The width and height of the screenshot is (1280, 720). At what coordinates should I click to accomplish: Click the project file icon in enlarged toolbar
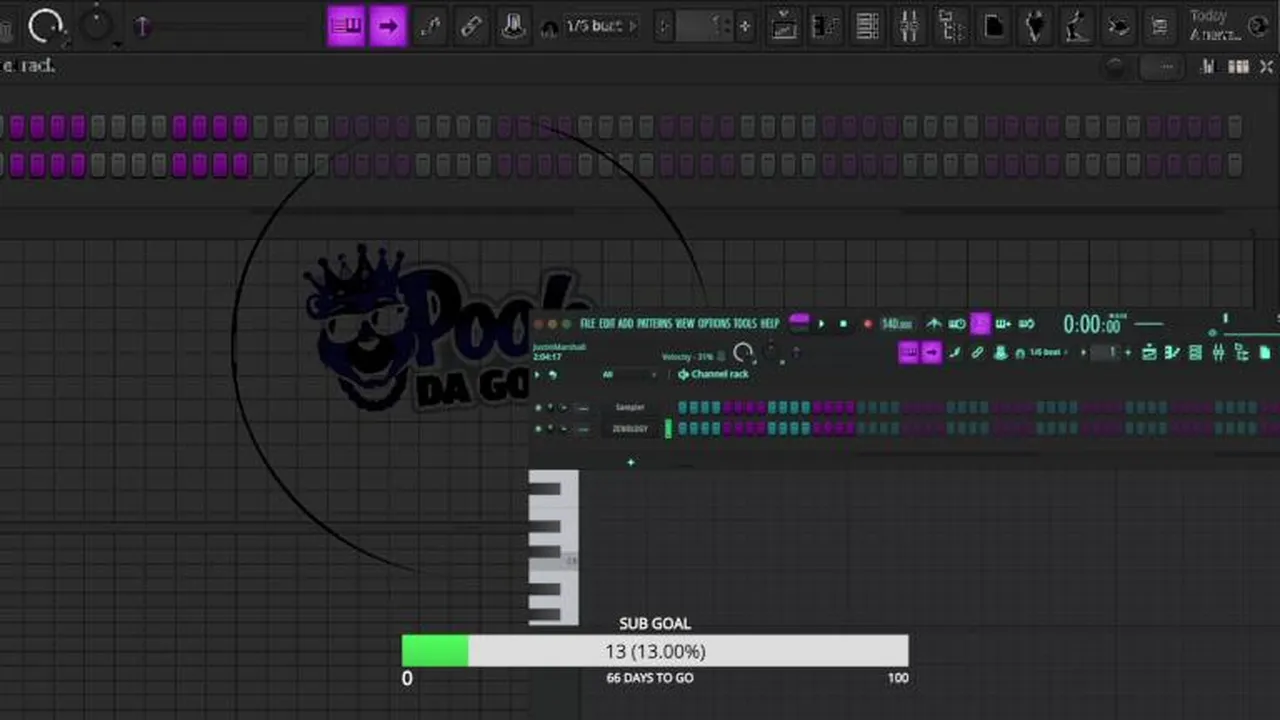[993, 26]
